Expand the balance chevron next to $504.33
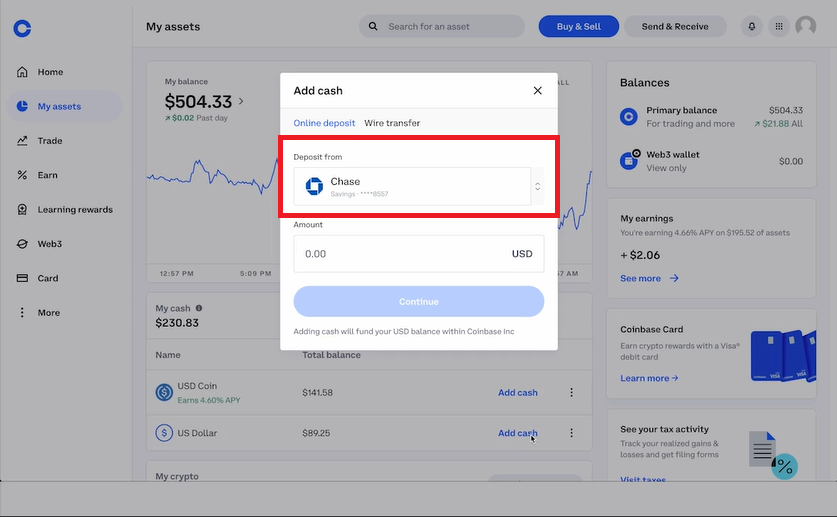This screenshot has width=837, height=517. coord(241,101)
